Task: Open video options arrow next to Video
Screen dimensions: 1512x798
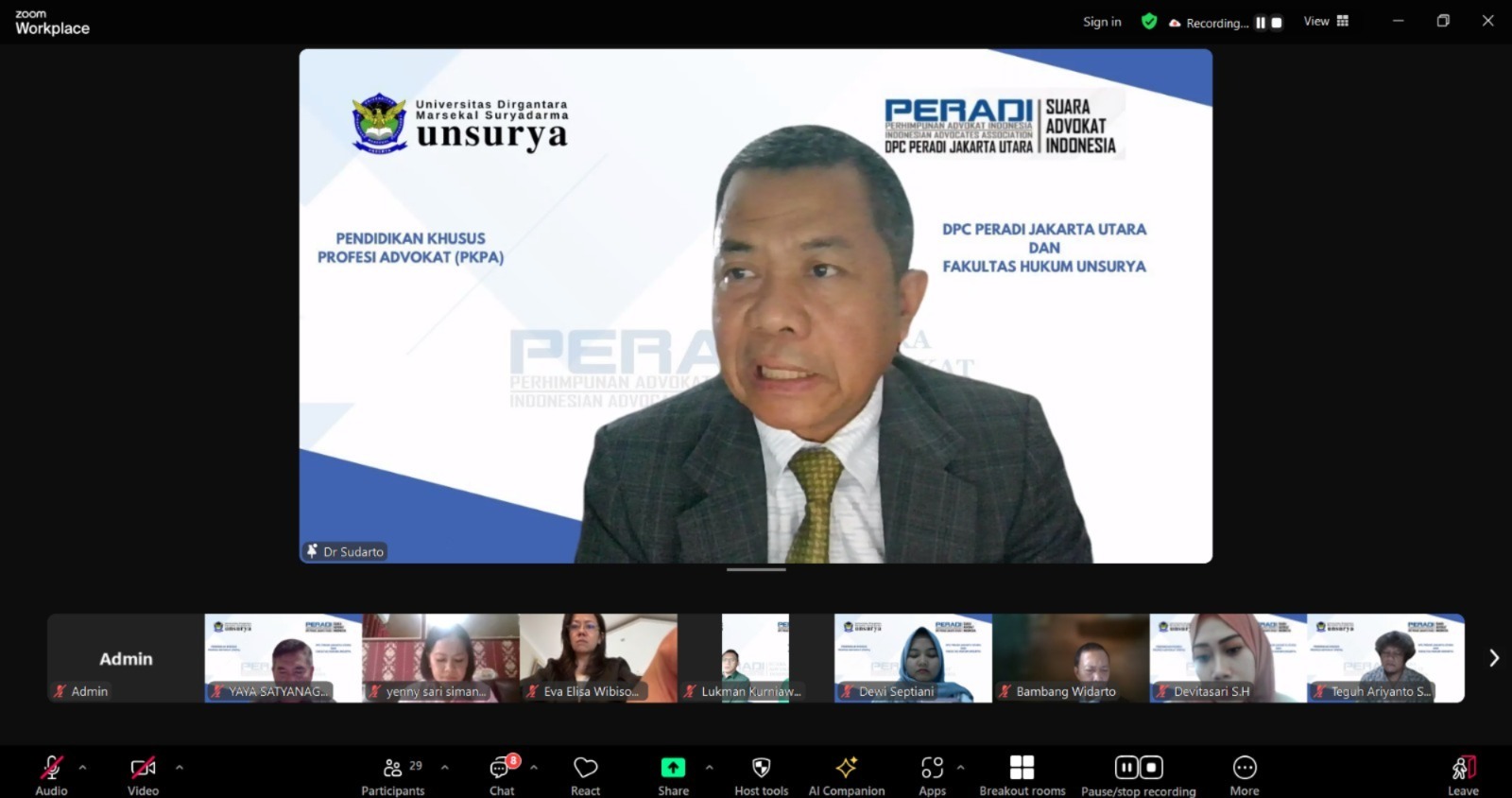Action: pos(180,768)
